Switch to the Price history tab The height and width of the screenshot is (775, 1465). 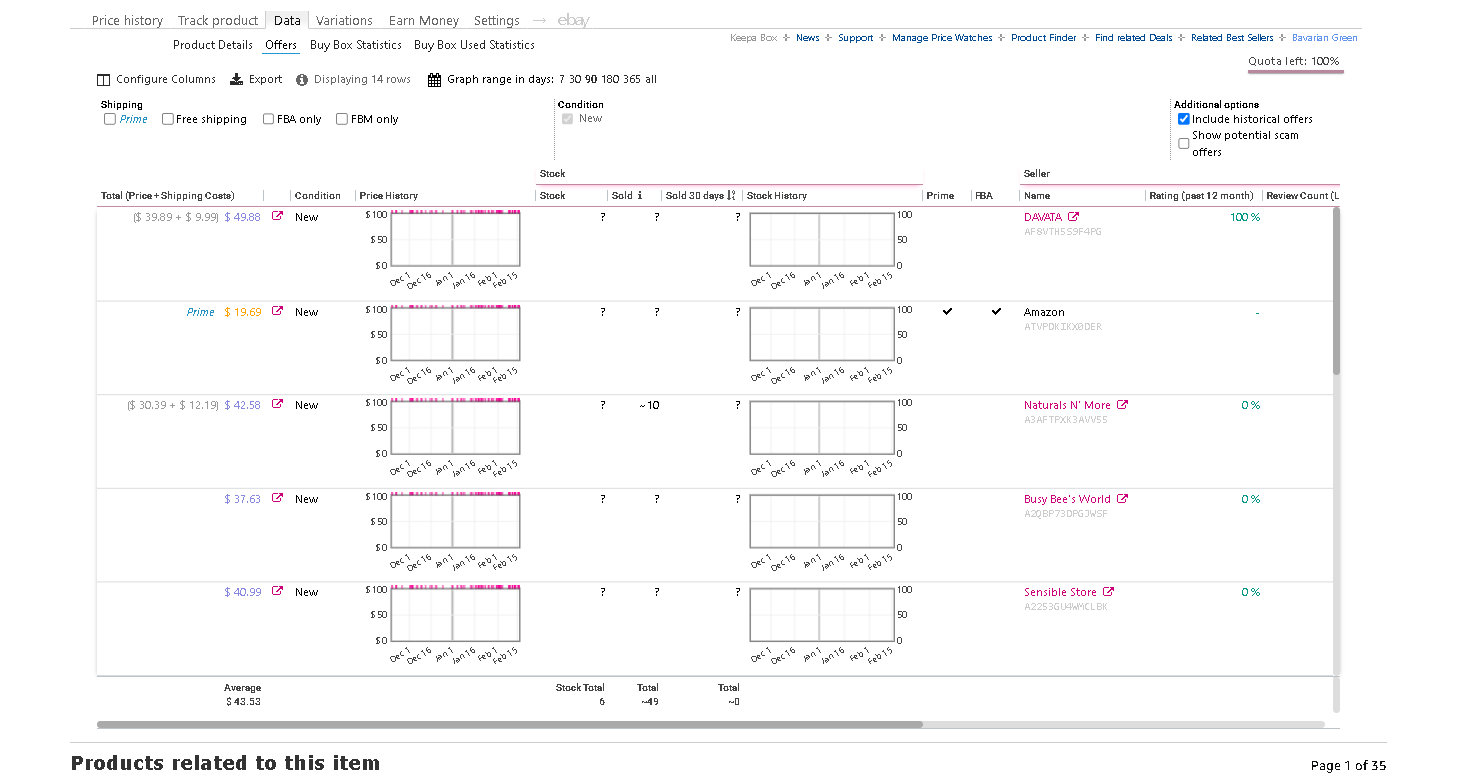tap(127, 20)
